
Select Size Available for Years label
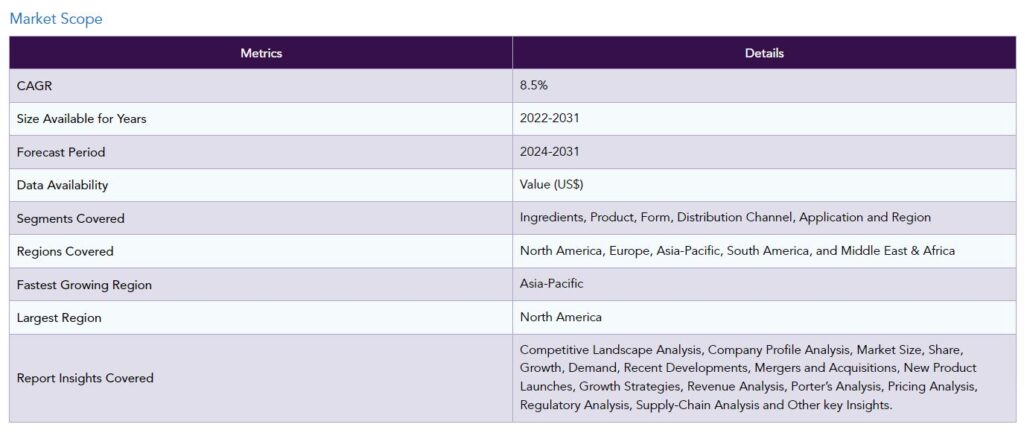pyautogui.click(x=82, y=119)
